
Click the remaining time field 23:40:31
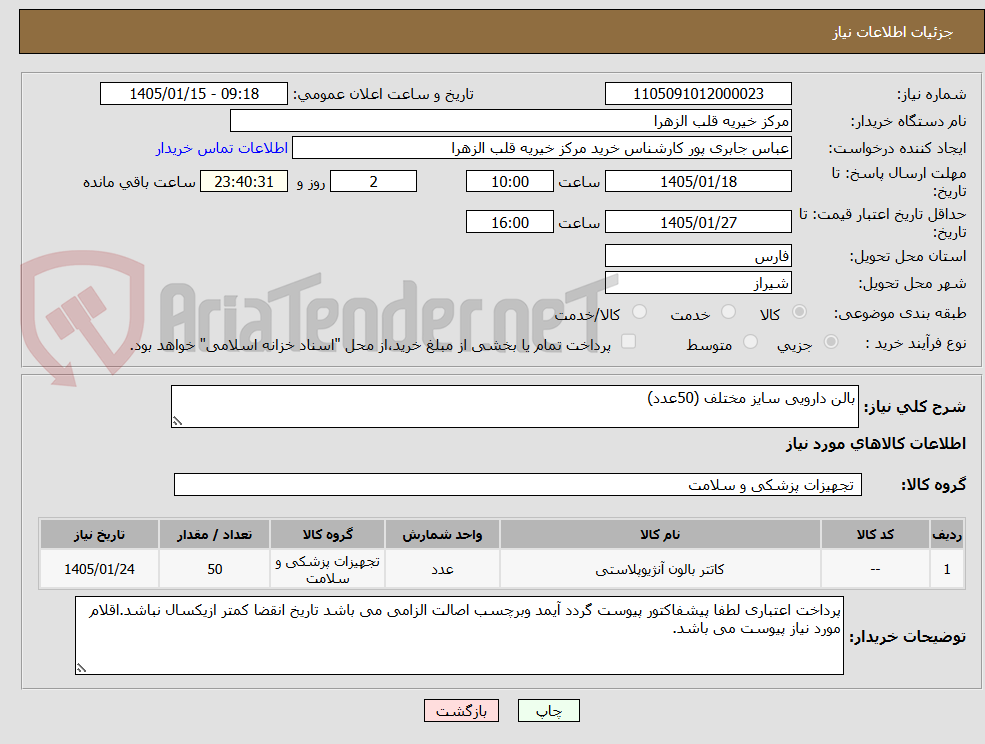pyautogui.click(x=244, y=182)
